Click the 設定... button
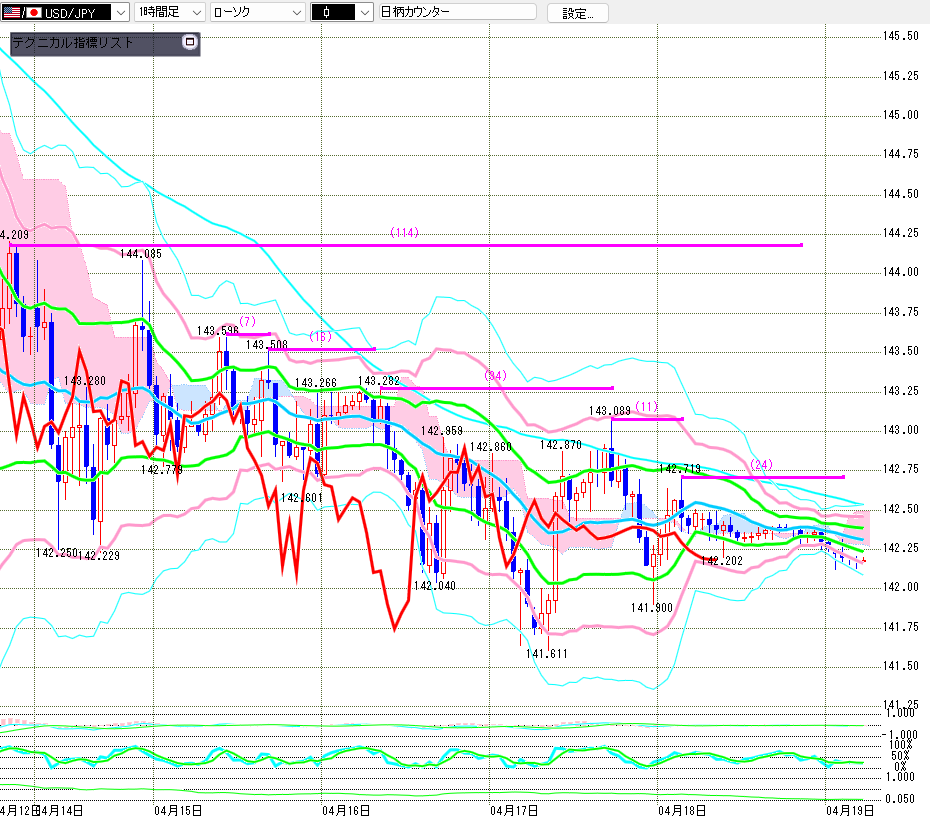Viewport: 930px width, 820px height. pos(577,13)
